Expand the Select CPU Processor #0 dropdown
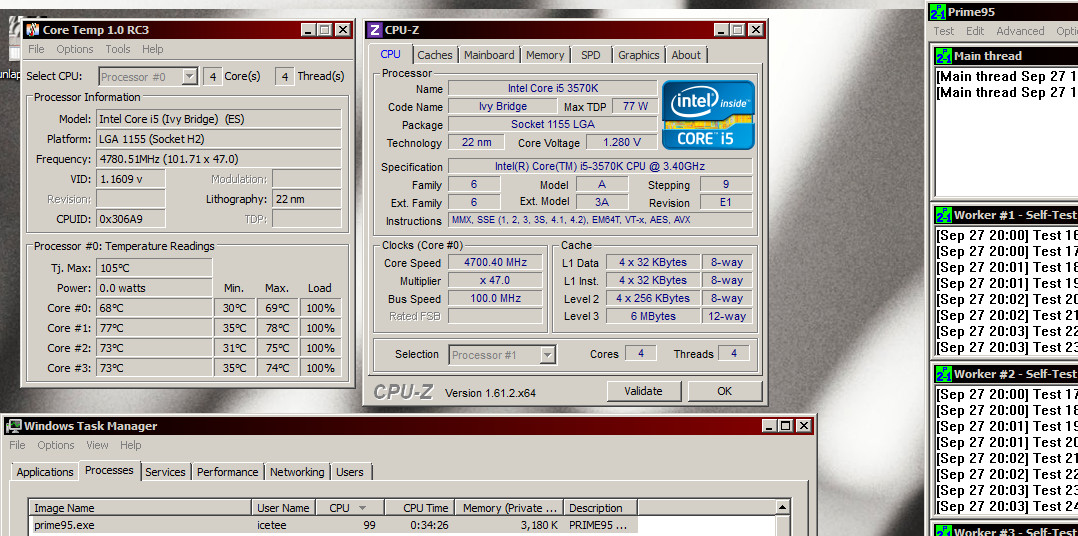Viewport: 1078px width, 536px height. (189, 77)
